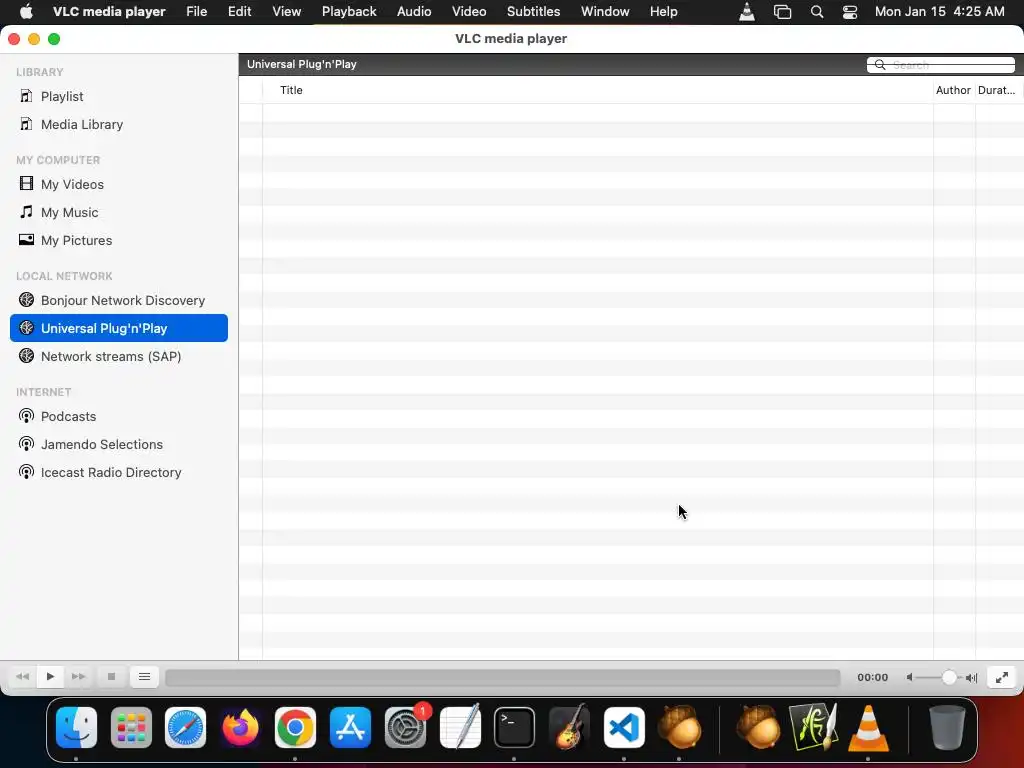Sort by the Author column header
This screenshot has height=768, width=1024.
(953, 90)
